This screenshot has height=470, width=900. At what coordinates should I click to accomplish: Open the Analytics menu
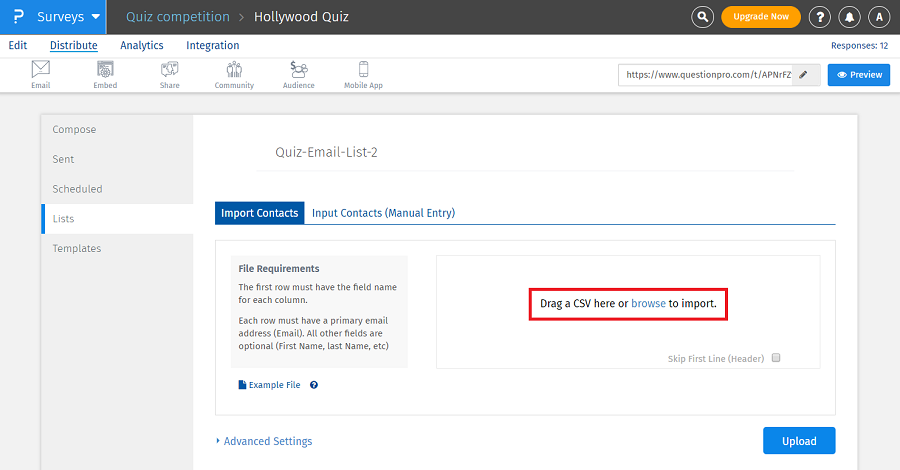click(x=142, y=45)
